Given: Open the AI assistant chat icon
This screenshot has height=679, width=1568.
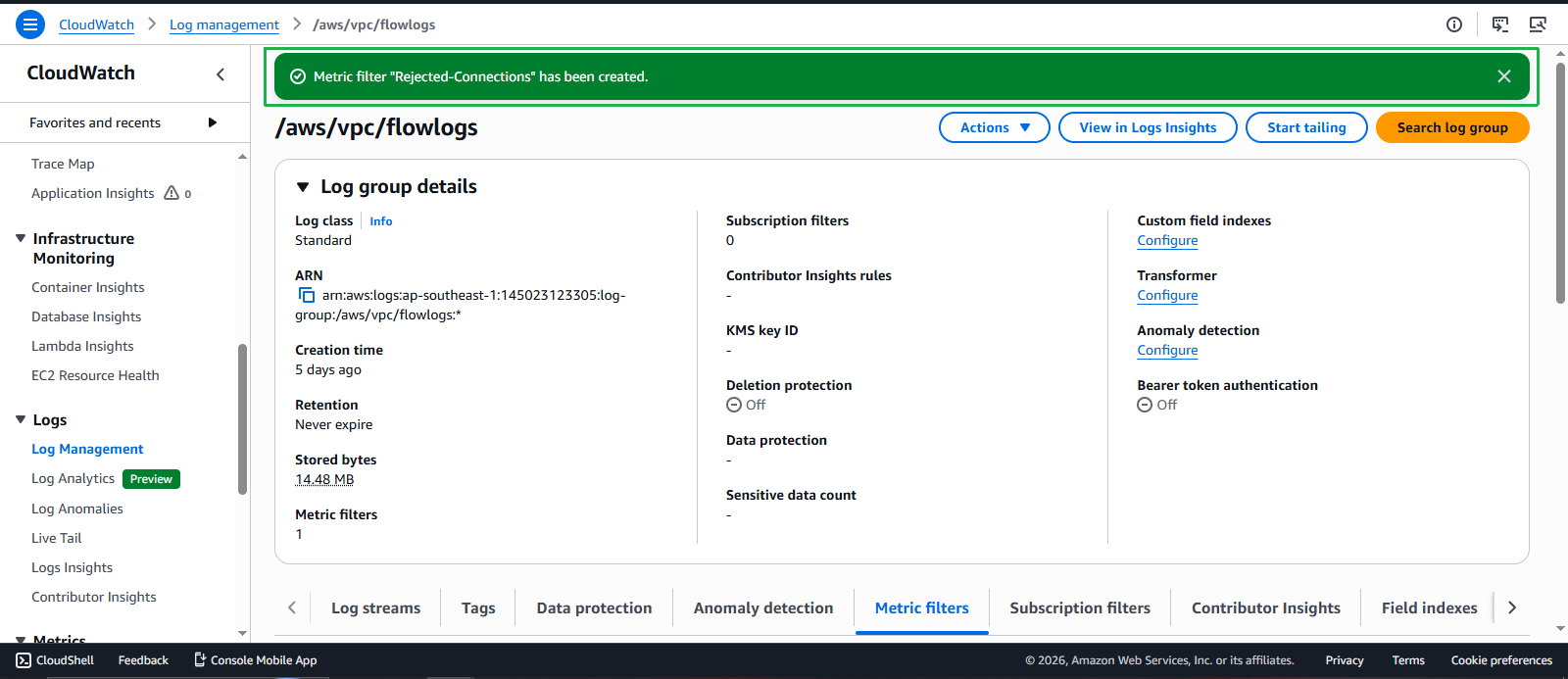Looking at the screenshot, I should pos(1500,24).
